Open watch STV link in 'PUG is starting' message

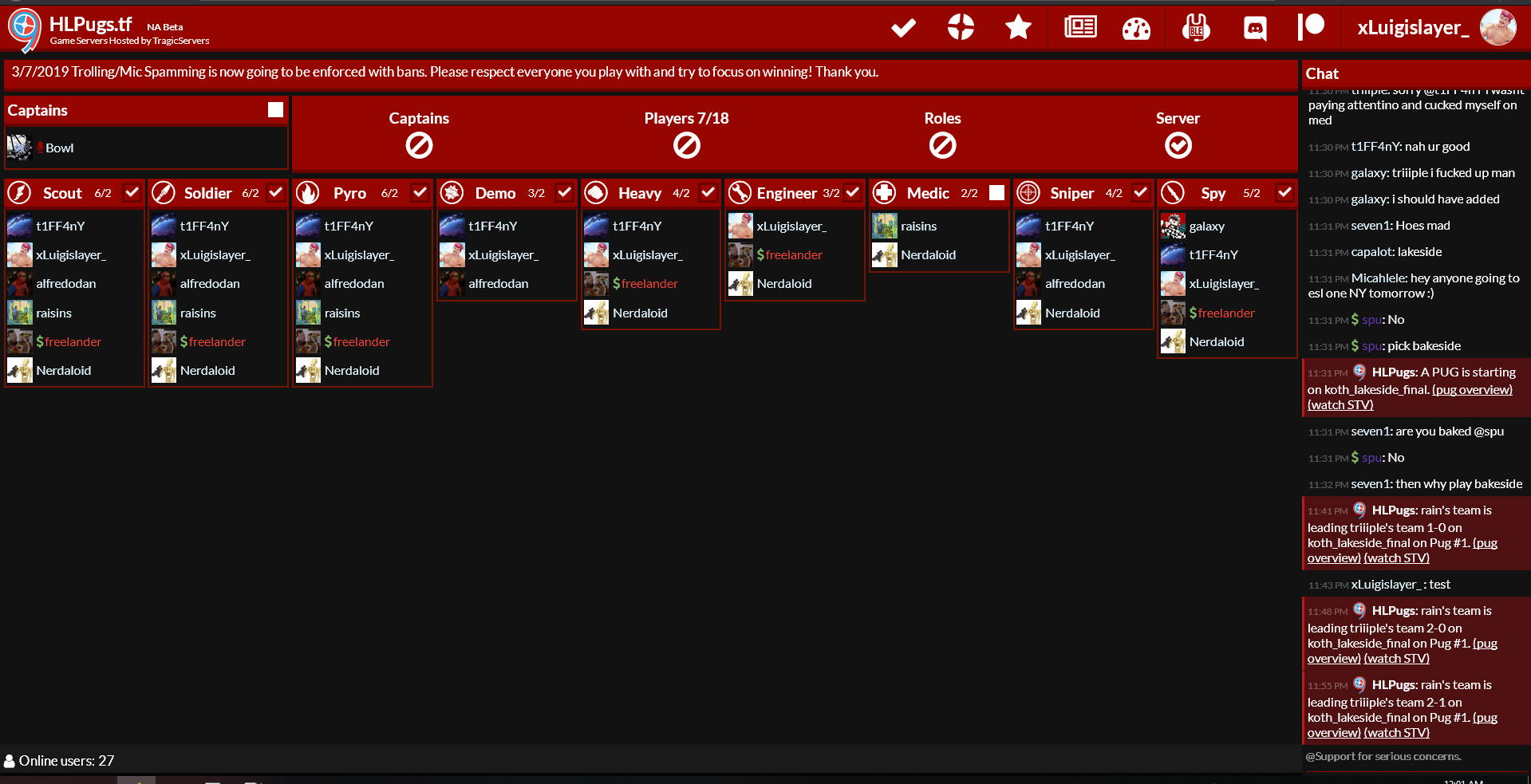(1340, 404)
